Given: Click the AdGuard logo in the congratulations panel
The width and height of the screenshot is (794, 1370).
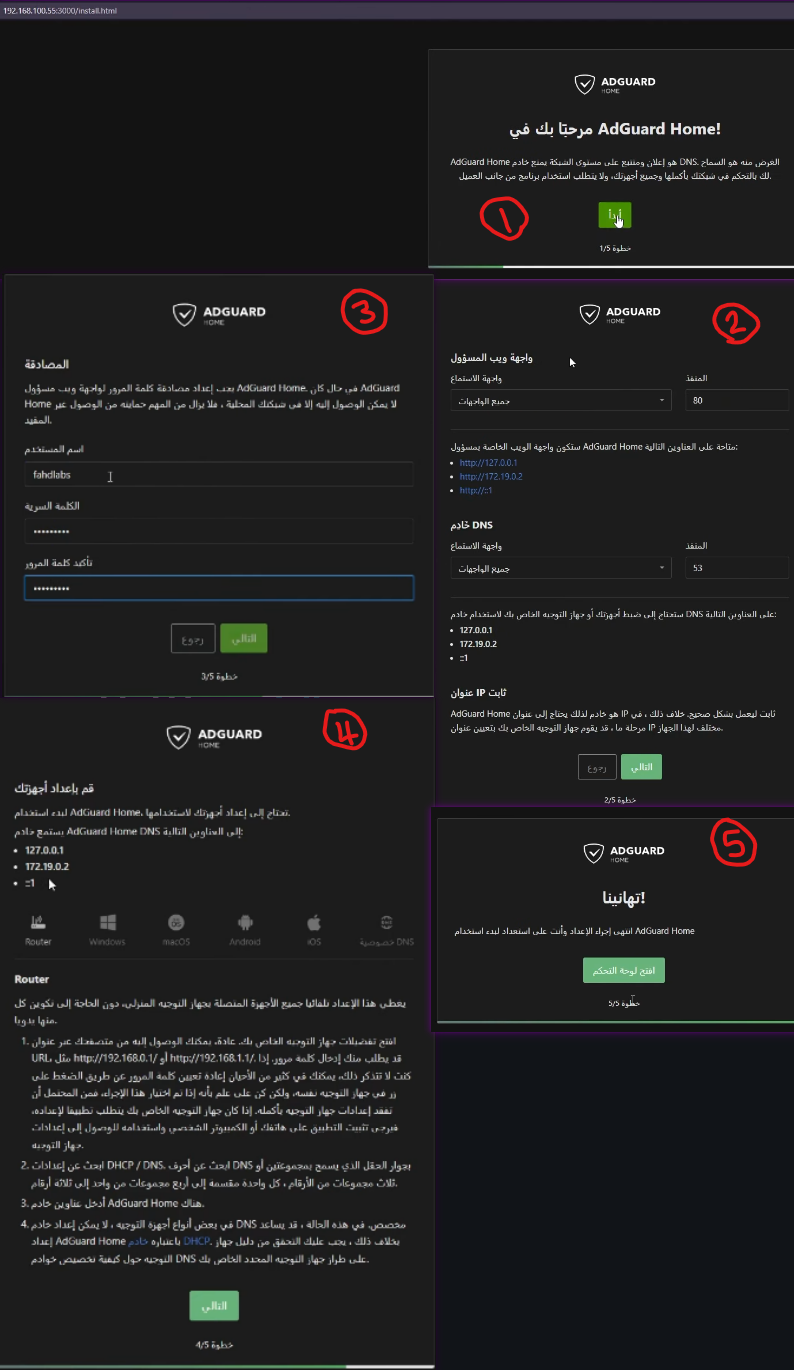Looking at the screenshot, I should [x=623, y=854].
